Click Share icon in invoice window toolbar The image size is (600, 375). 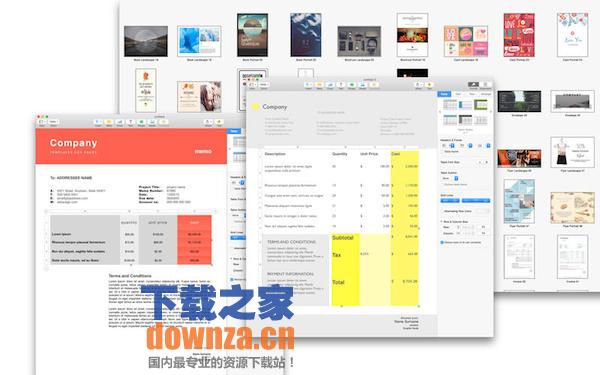(418, 85)
